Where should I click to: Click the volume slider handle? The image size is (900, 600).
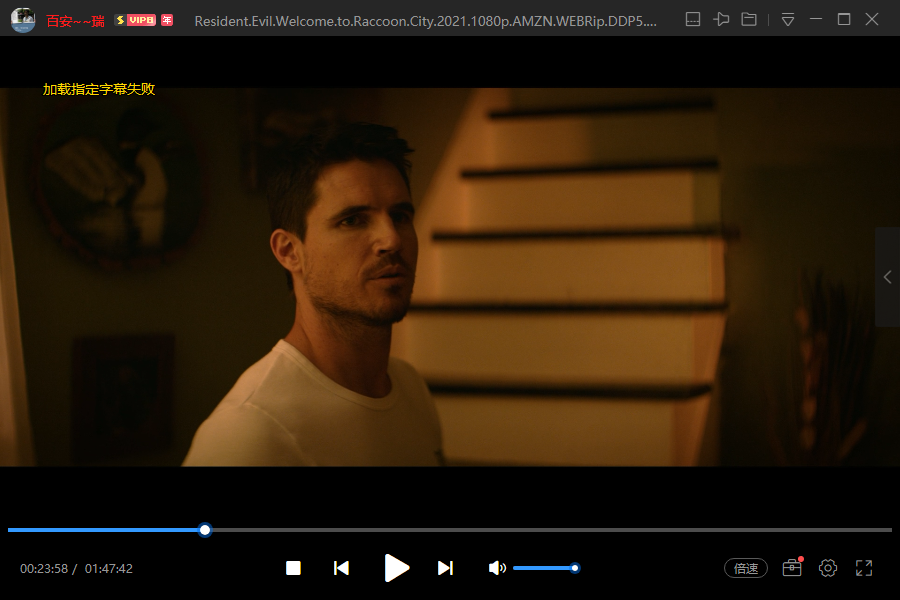click(575, 568)
